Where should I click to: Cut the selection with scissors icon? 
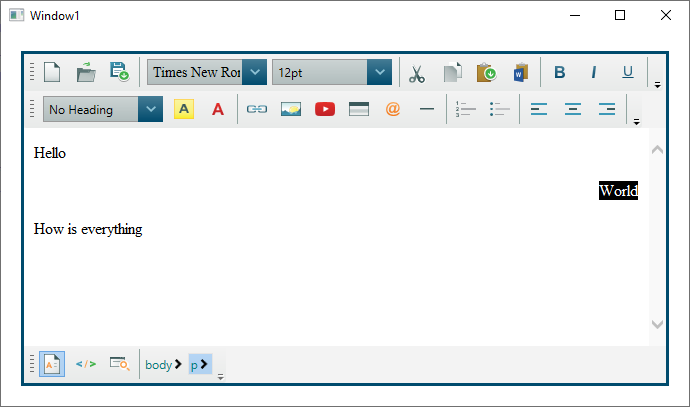[418, 73]
